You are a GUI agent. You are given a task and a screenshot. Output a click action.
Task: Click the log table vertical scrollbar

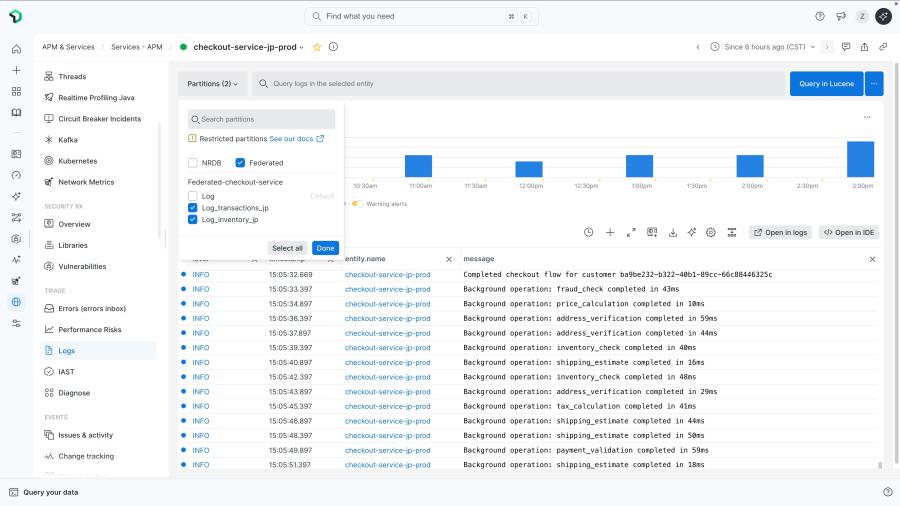(x=880, y=465)
